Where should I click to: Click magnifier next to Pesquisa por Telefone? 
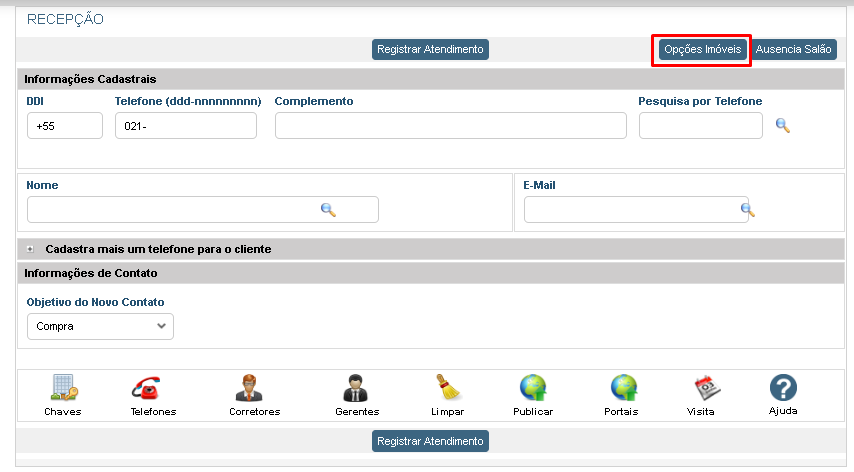pyautogui.click(x=783, y=126)
